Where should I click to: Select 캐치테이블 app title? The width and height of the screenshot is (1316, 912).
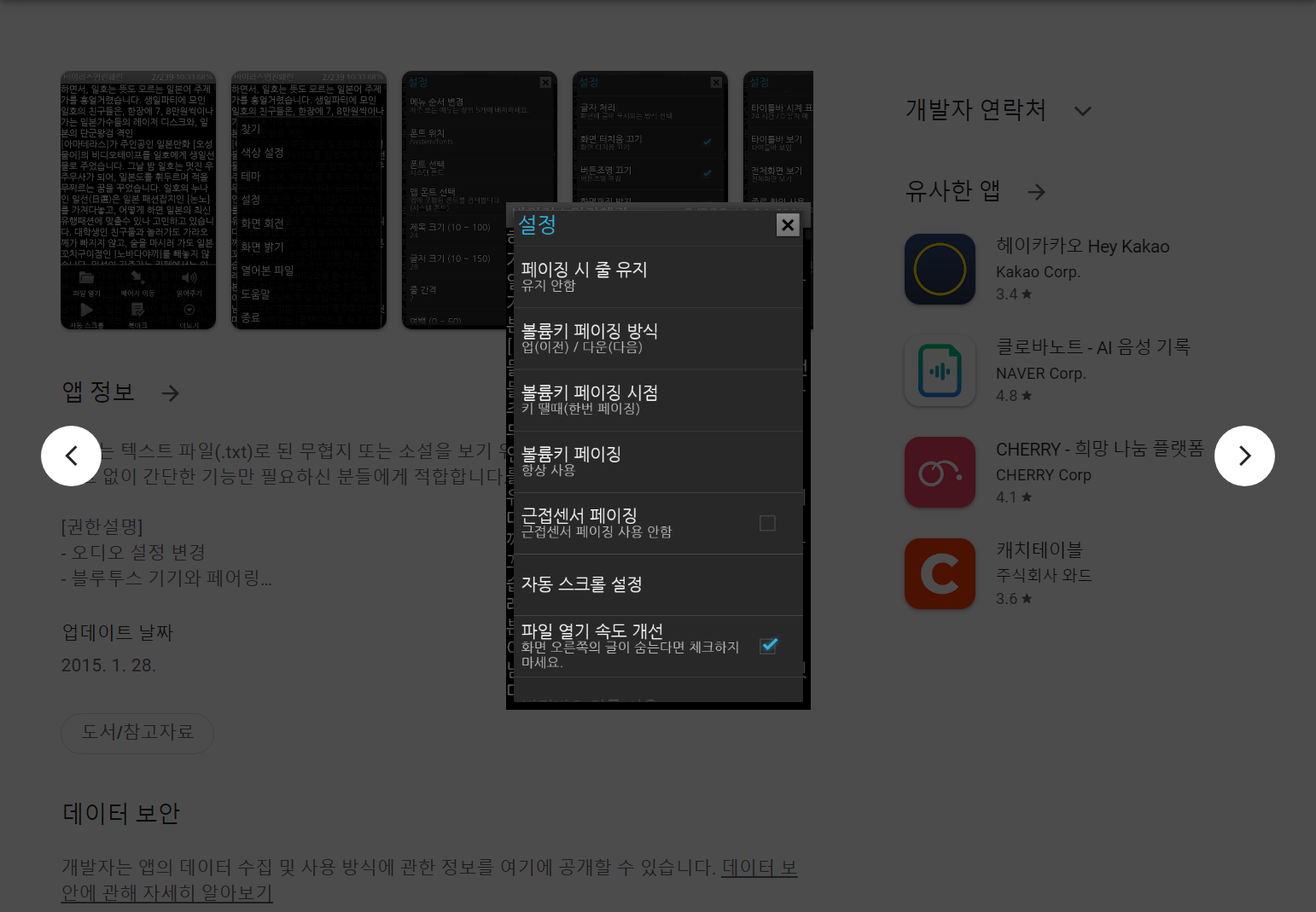tap(1039, 549)
